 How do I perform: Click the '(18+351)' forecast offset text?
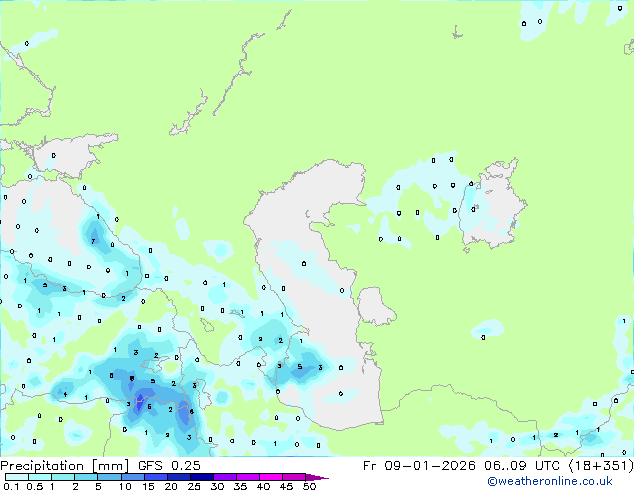tap(601, 466)
